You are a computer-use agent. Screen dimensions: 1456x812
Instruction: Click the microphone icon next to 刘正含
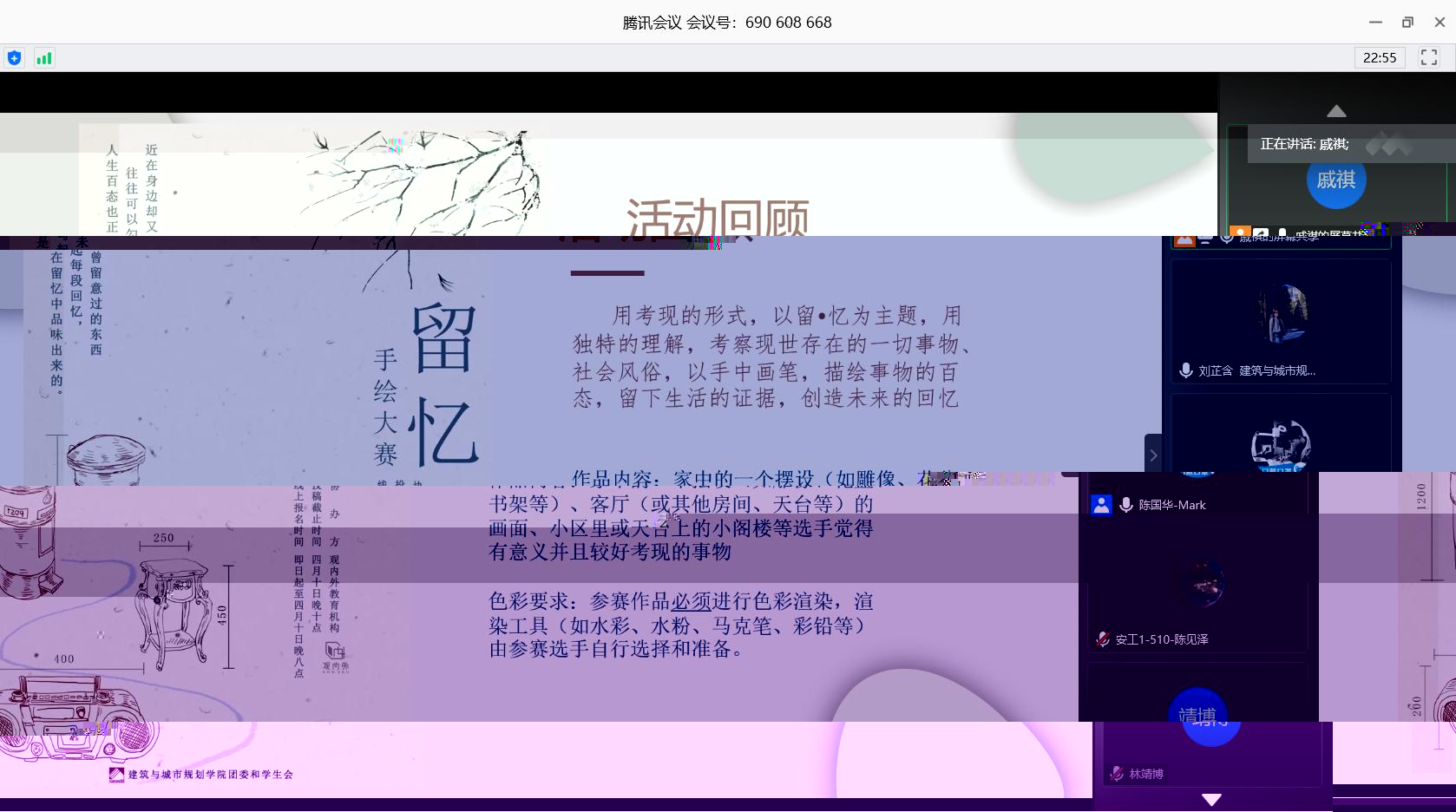tap(1186, 370)
